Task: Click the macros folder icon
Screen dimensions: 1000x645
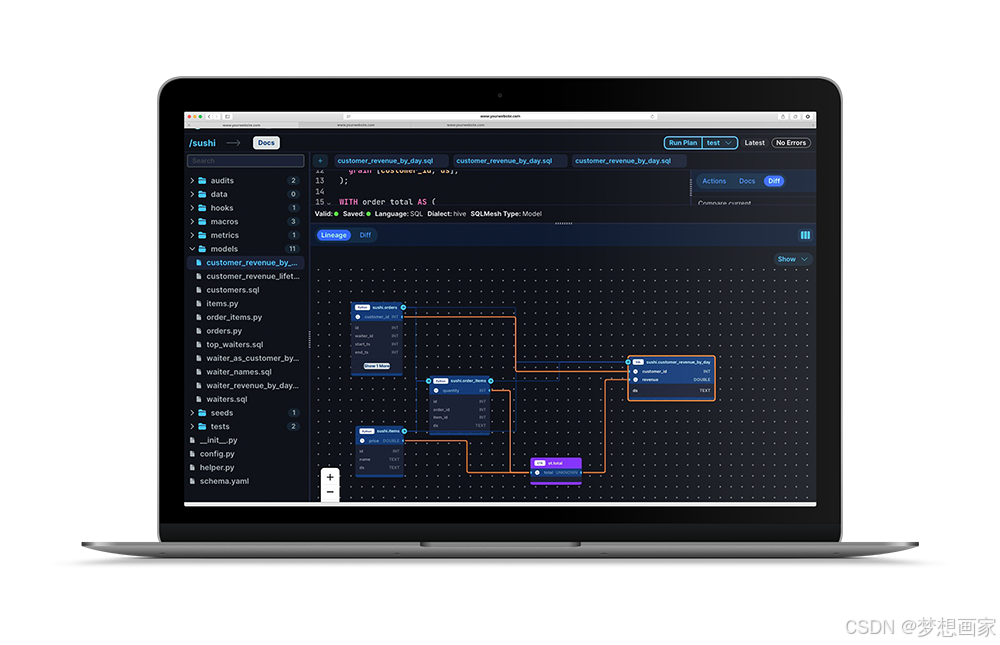Action: 202,221
